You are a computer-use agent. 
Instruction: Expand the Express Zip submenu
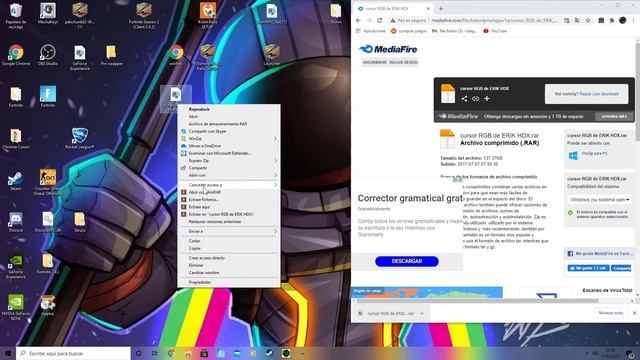click(x=229, y=160)
